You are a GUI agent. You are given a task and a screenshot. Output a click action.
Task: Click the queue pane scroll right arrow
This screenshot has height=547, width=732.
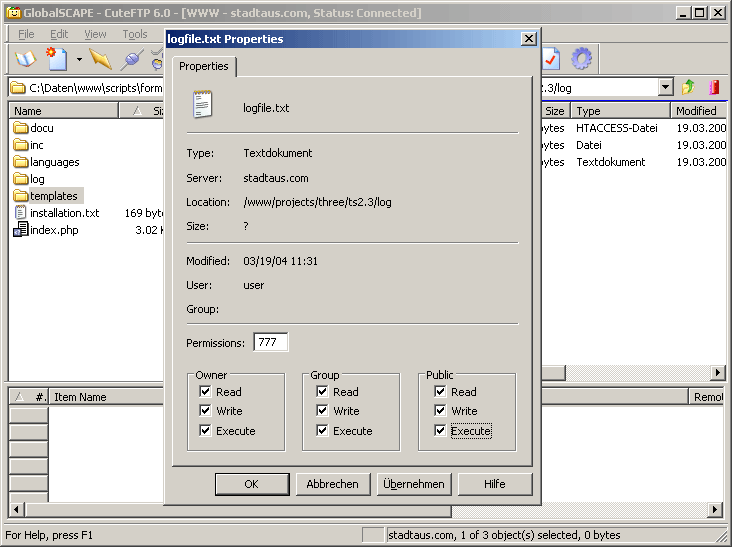[x=715, y=509]
